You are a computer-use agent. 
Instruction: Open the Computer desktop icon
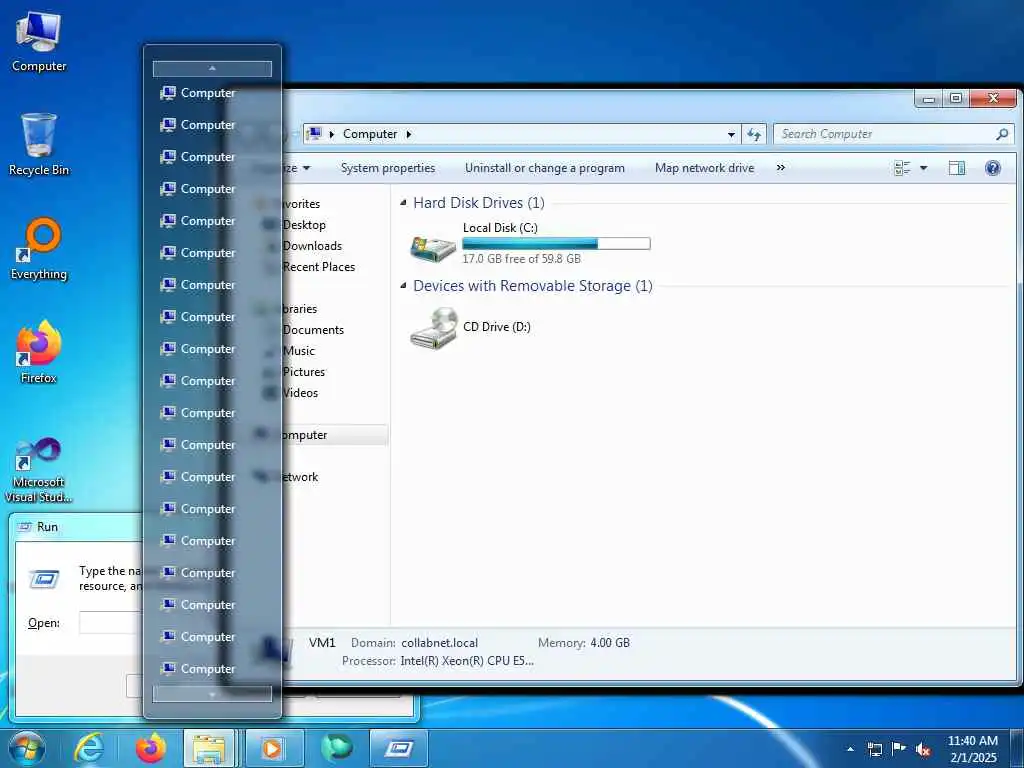[x=39, y=41]
